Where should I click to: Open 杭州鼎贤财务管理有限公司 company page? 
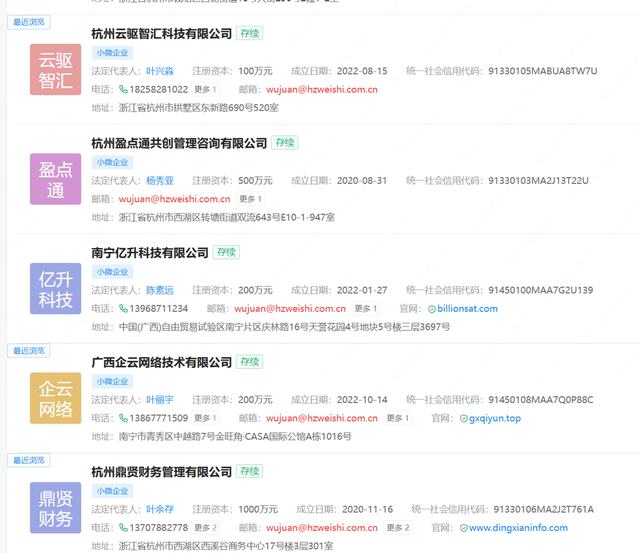click(162, 472)
